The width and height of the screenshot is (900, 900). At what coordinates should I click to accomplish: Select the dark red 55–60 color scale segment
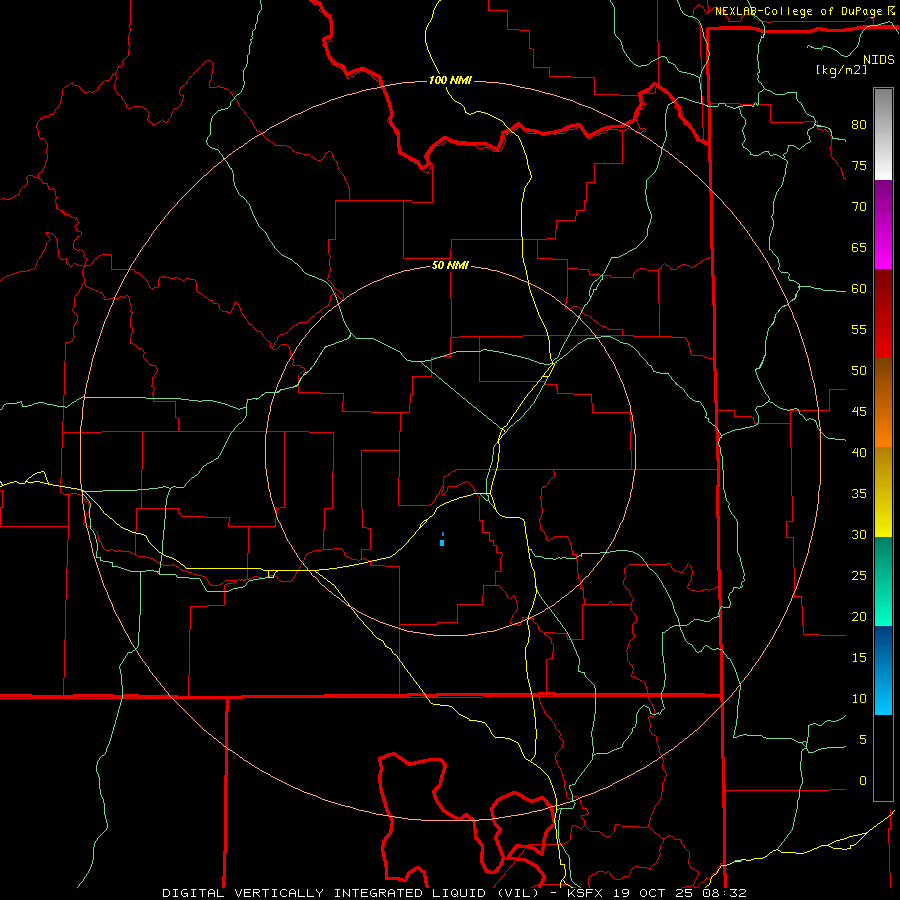pos(883,314)
